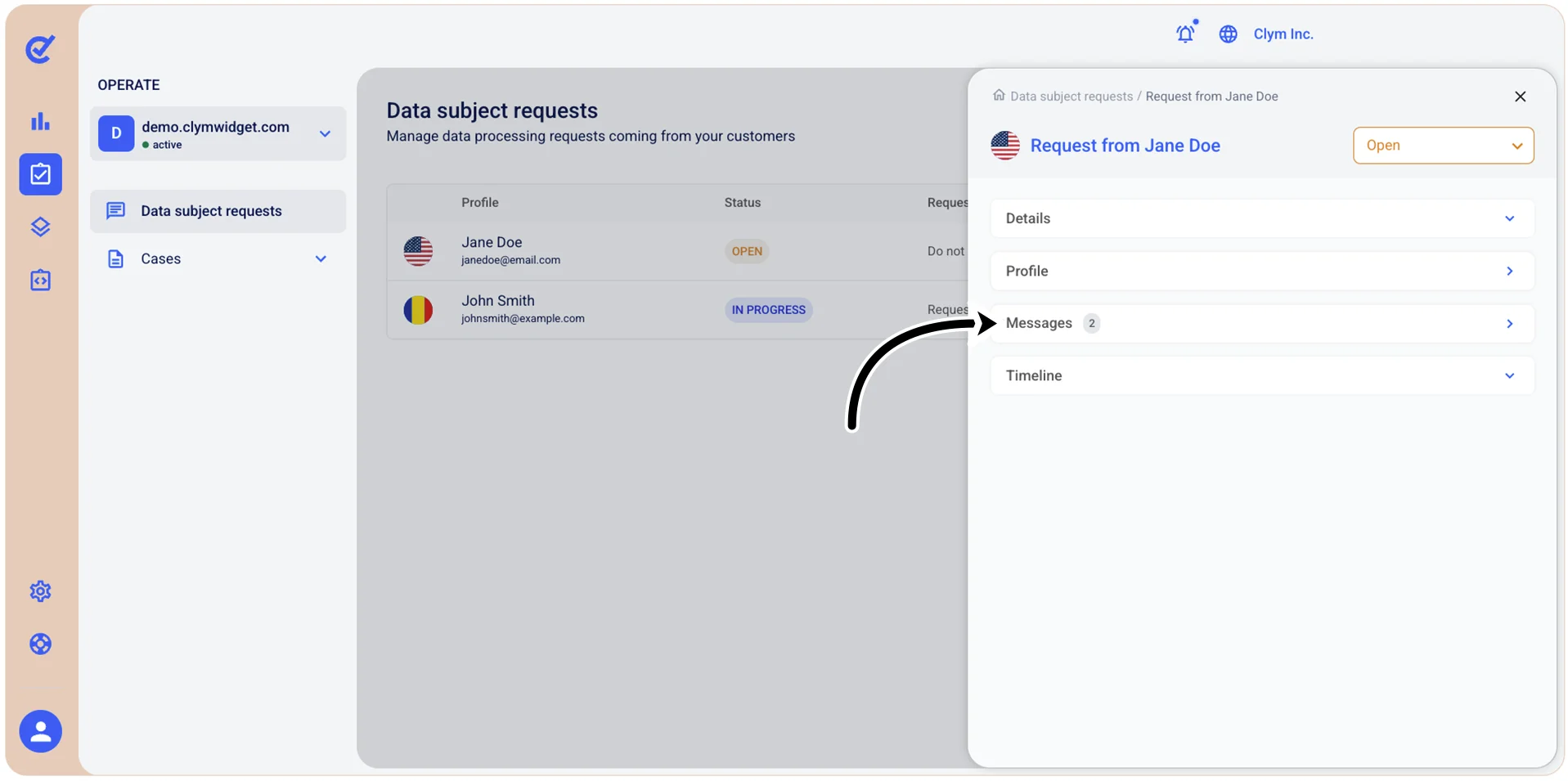Open the demo.clymwidget.com domain dropdown
The width and height of the screenshot is (1568, 781).
pos(218,133)
